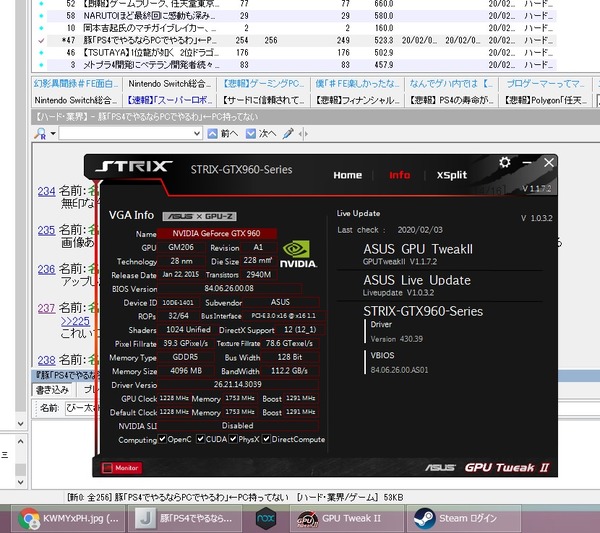Image resolution: width=600 pixels, height=533 pixels.
Task: Open the lower Nintendo Switch総合 thread tab
Action: (76, 100)
